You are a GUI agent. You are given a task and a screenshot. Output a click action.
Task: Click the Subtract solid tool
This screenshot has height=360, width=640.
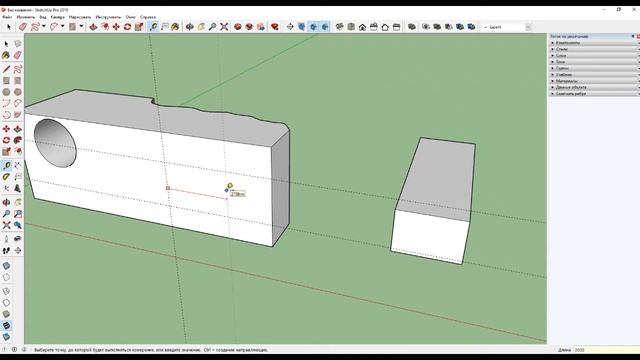tap(449, 27)
